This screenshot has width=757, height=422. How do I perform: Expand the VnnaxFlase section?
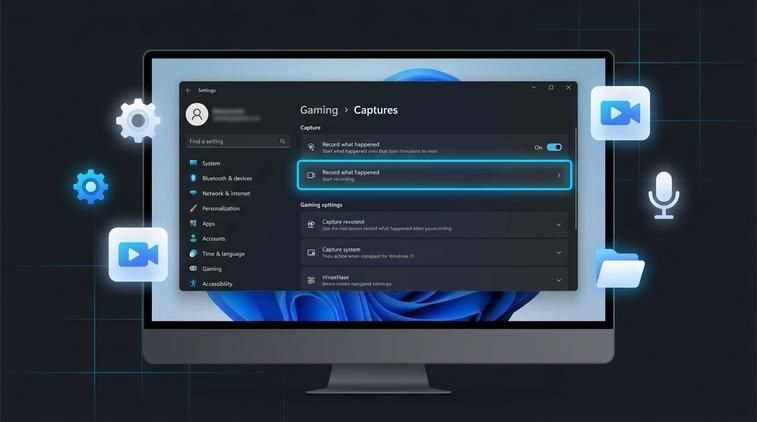point(559,280)
